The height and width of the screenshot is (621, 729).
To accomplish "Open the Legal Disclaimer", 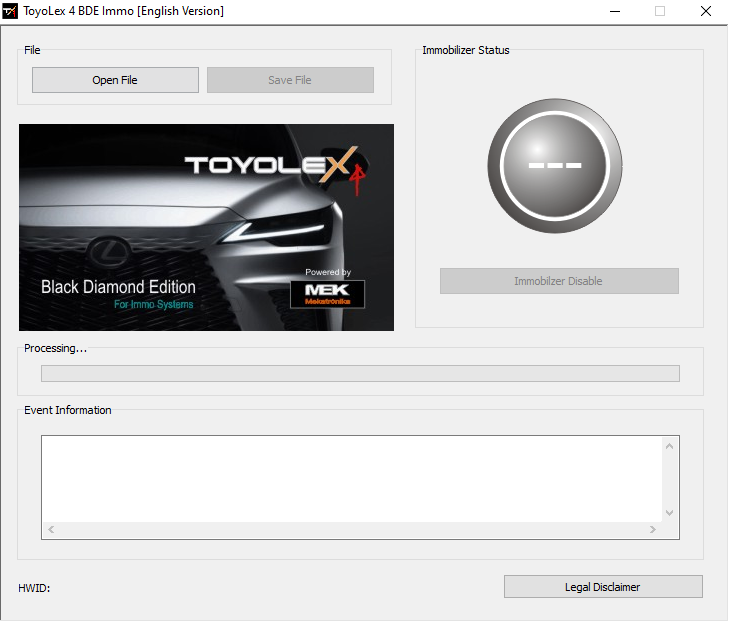I will (603, 587).
